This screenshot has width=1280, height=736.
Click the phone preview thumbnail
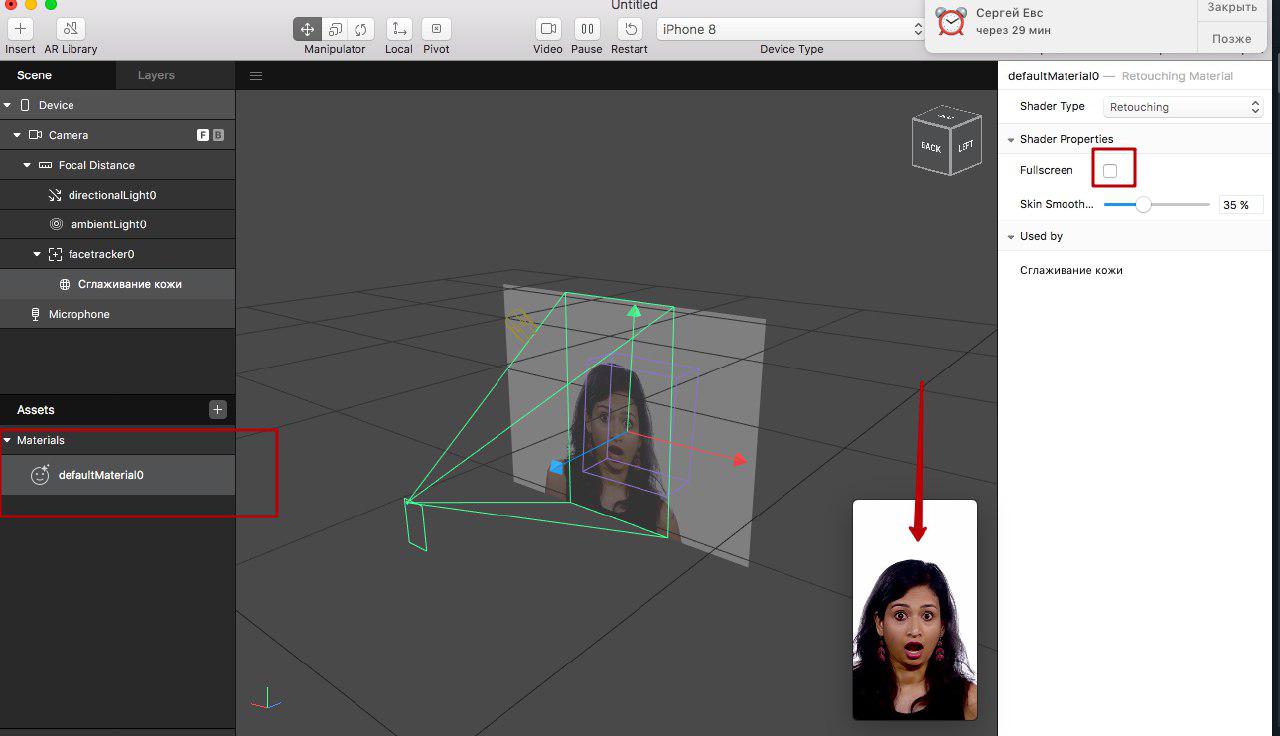pos(914,610)
